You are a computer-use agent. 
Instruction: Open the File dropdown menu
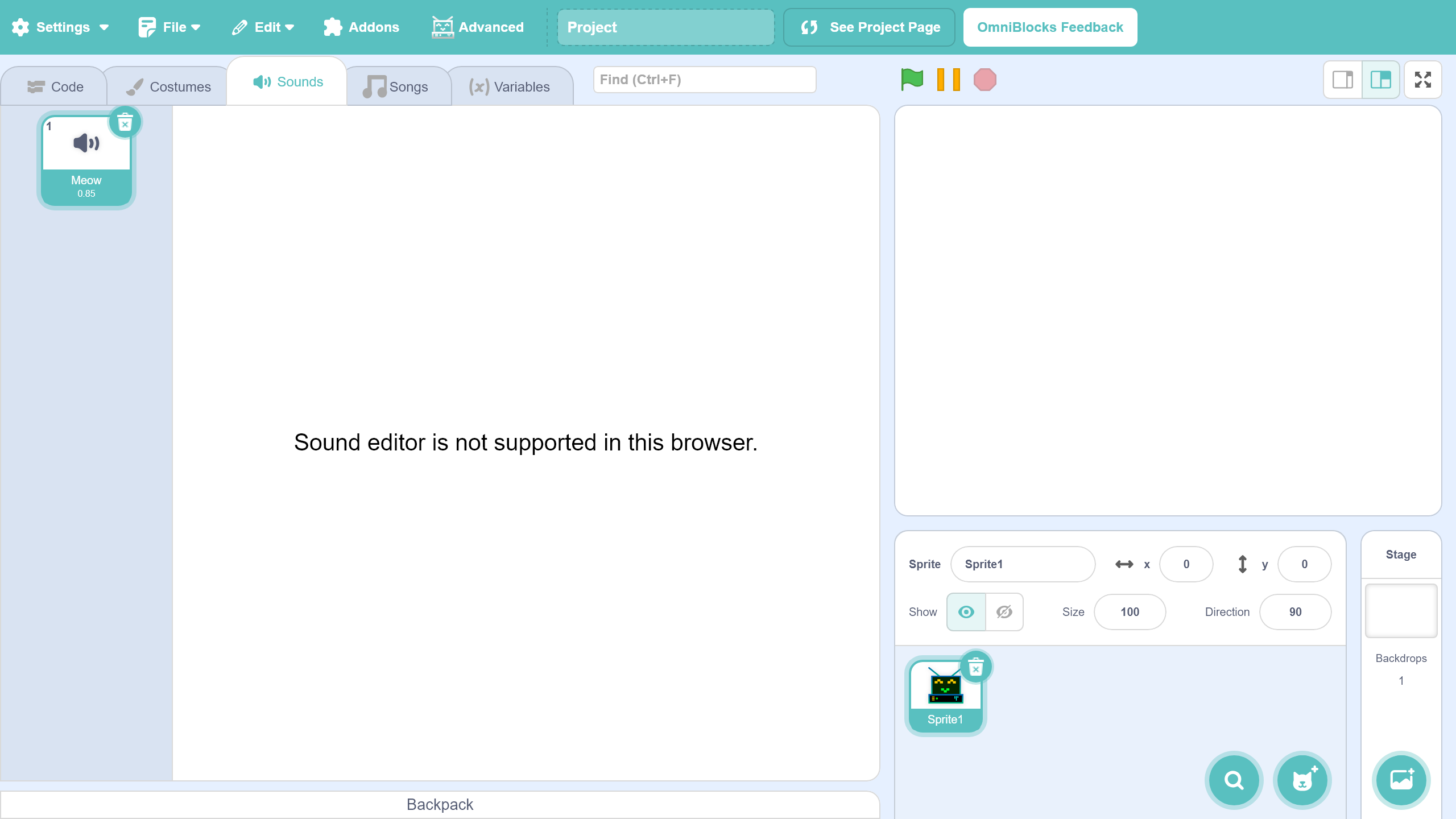click(x=169, y=27)
